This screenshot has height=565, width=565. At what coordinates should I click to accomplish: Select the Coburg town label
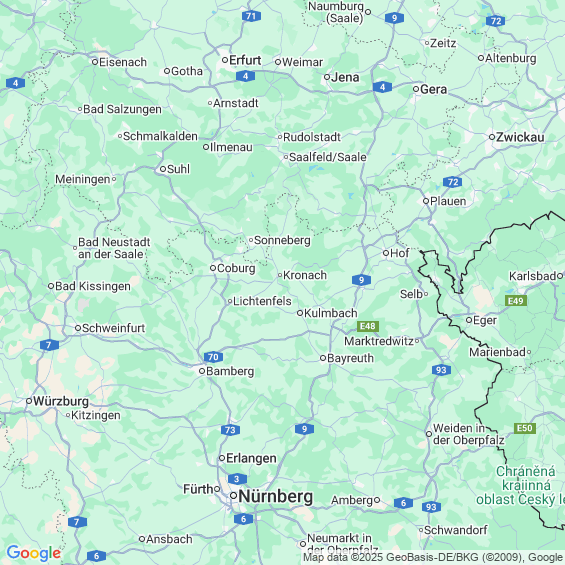click(236, 268)
